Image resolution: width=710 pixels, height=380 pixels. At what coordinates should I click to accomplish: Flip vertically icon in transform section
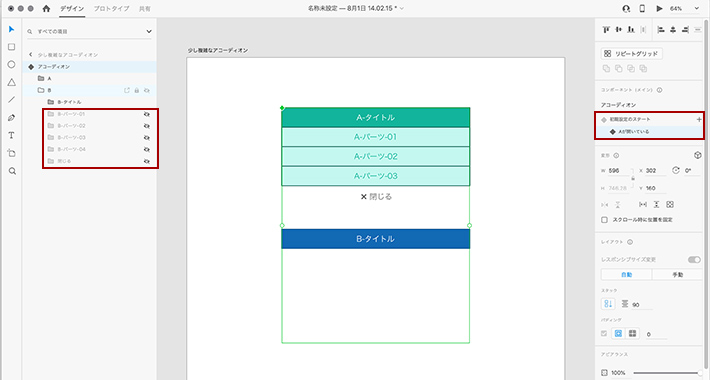click(x=618, y=205)
